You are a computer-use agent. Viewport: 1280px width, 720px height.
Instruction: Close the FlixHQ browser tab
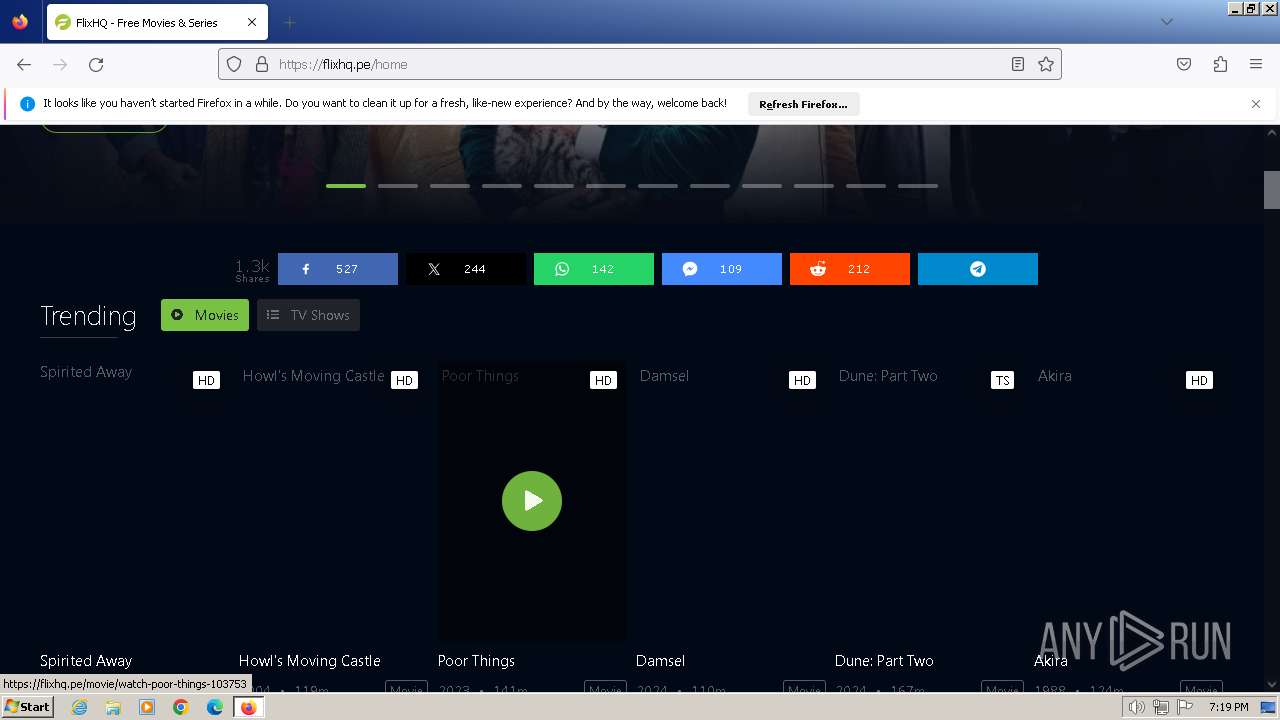252,22
